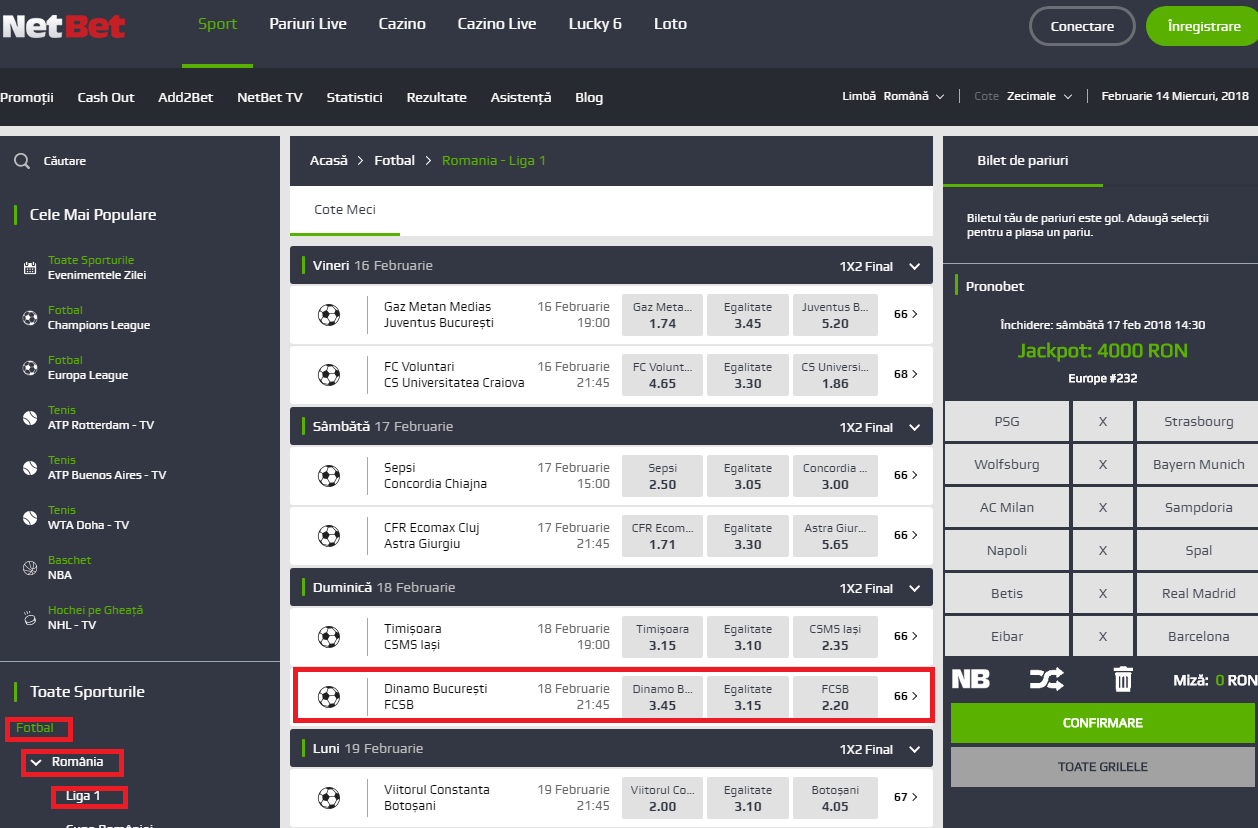The image size is (1258, 828).
Task: Click the shuffle random picks icon
Action: click(x=1046, y=680)
